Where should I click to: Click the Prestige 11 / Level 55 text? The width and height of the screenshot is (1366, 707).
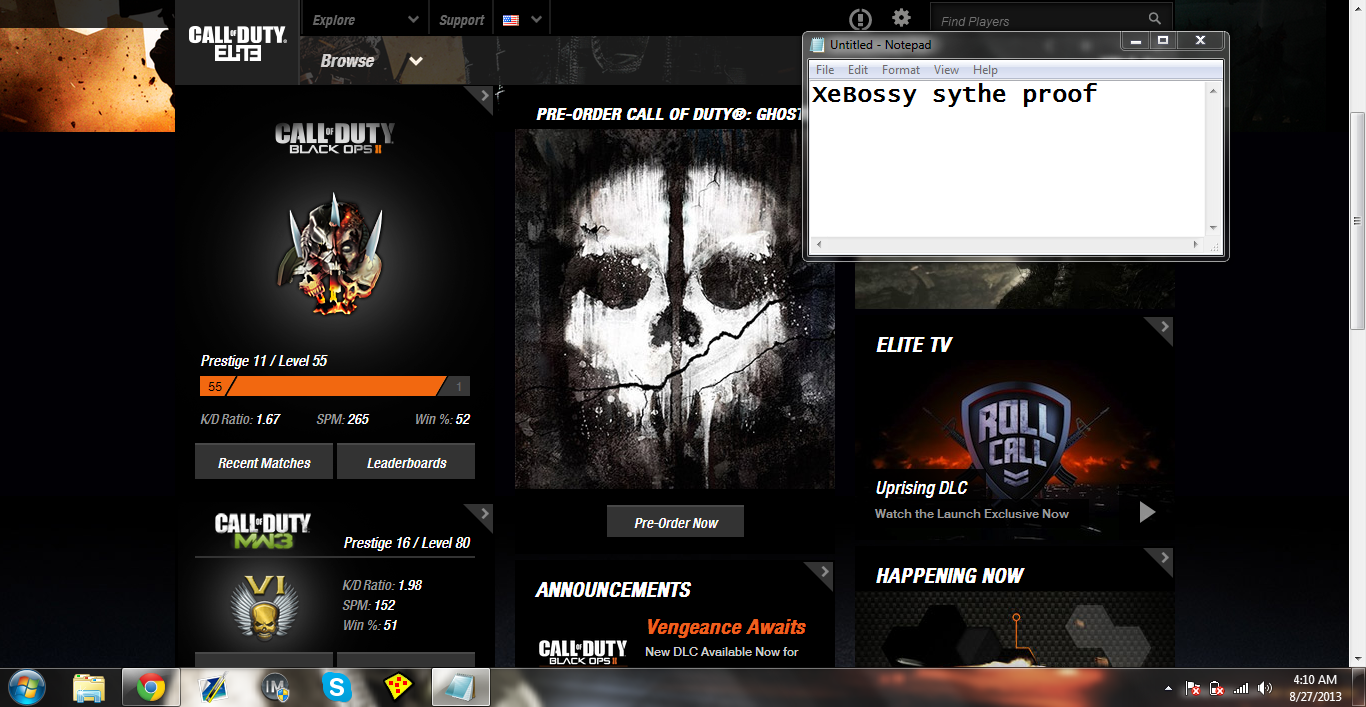coord(264,361)
